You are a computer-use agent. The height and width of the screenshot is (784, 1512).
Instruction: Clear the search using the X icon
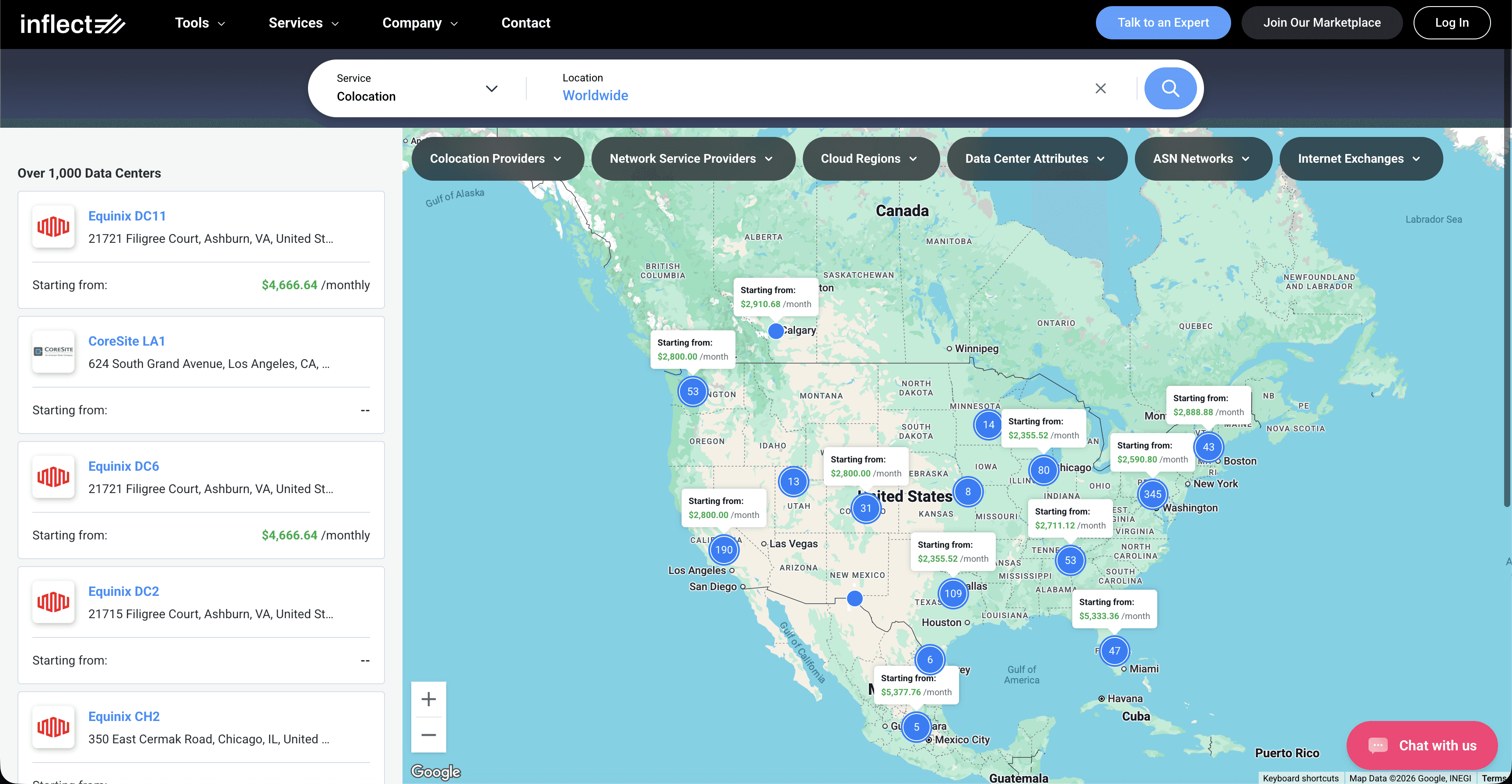click(1101, 88)
